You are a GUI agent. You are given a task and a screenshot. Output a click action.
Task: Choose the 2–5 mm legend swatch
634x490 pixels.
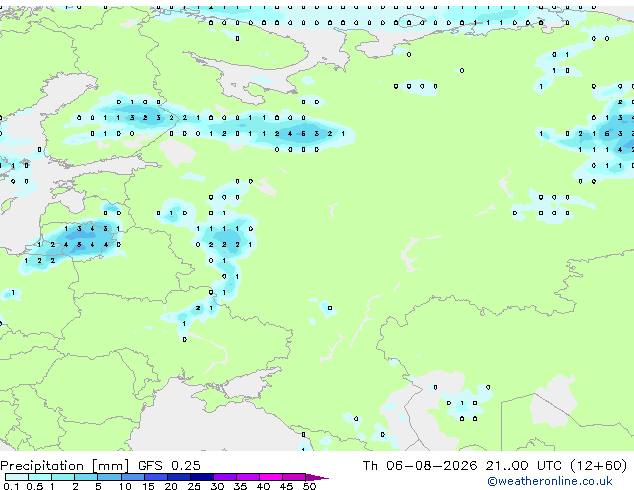click(86, 477)
